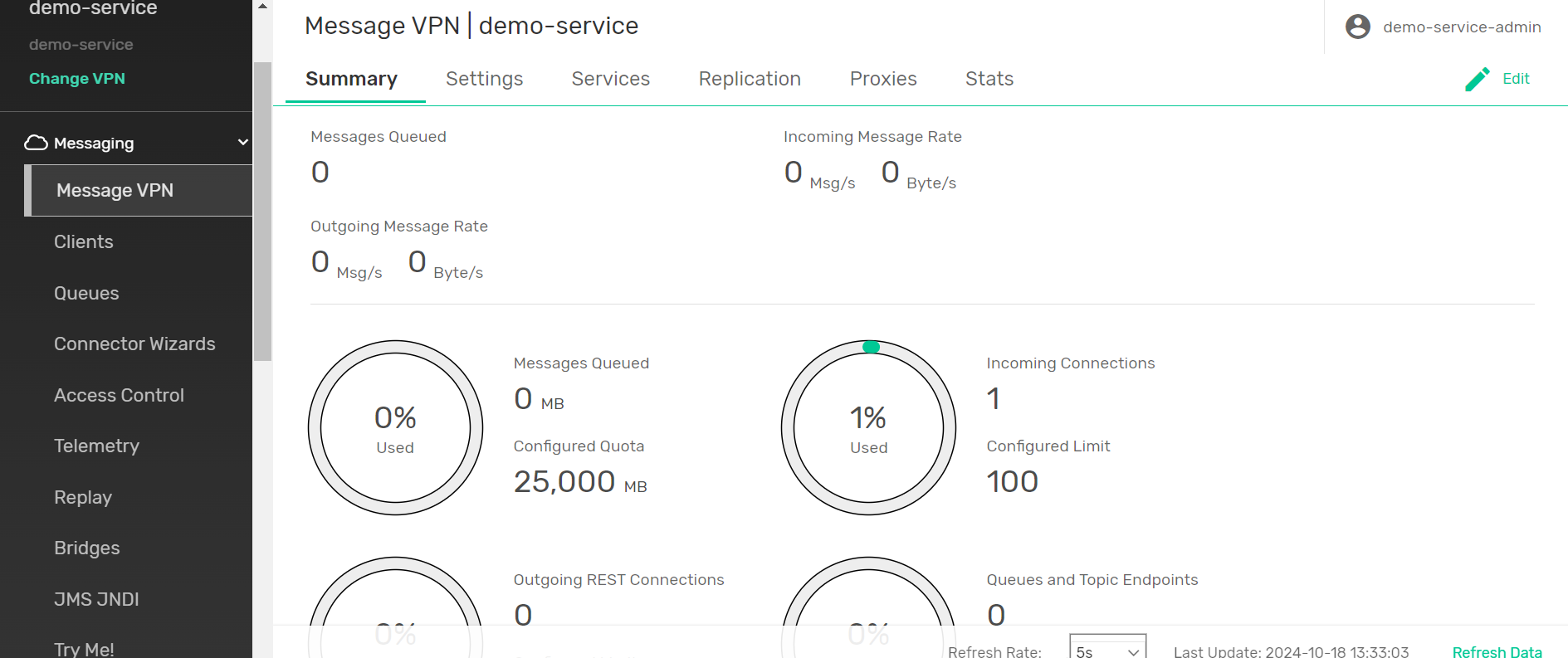Screen dimensions: 1568x658
Task: Click the sidebar scroll-up arrow
Action: 262,7
